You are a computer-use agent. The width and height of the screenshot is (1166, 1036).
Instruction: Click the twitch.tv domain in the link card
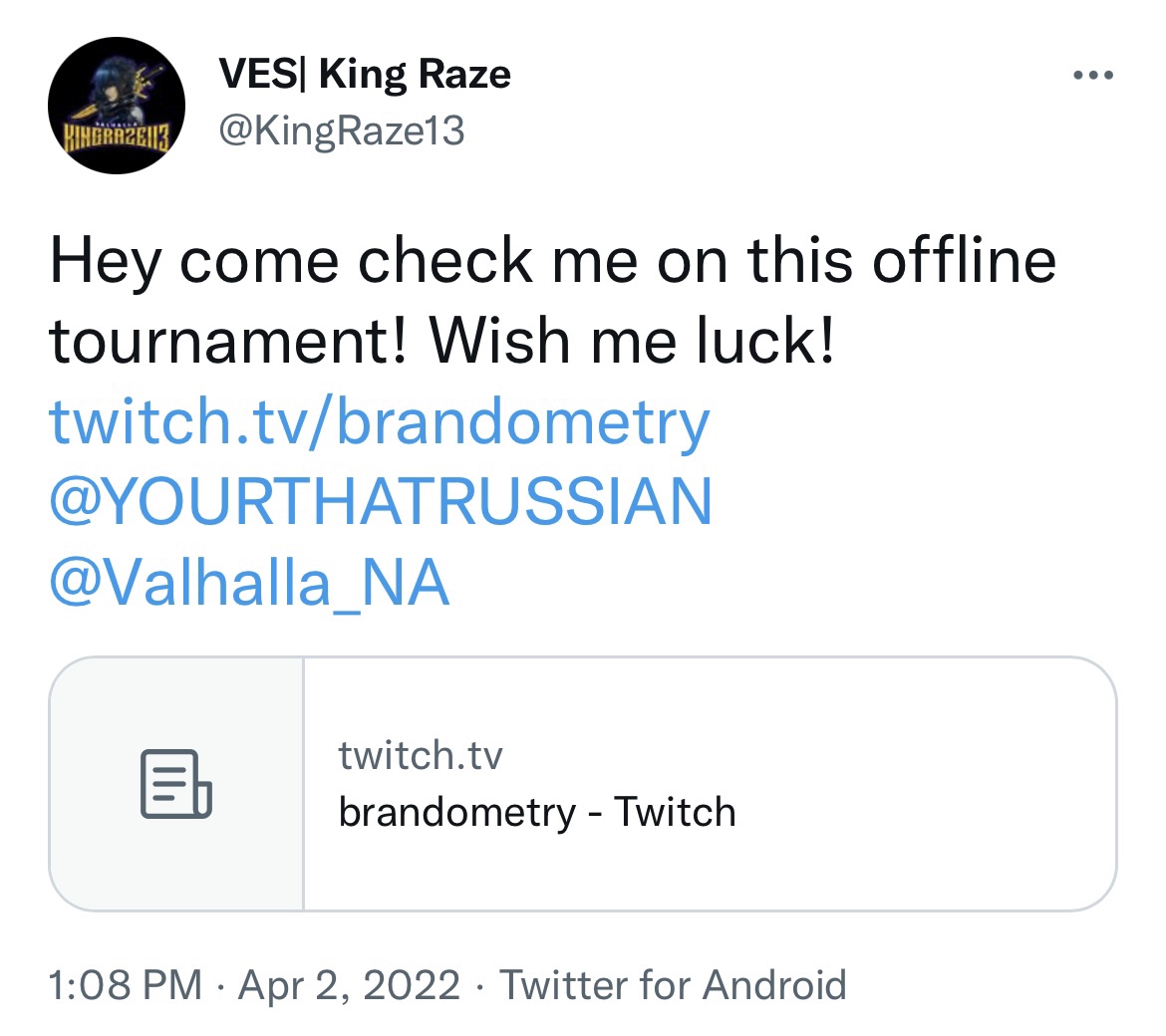421,756
